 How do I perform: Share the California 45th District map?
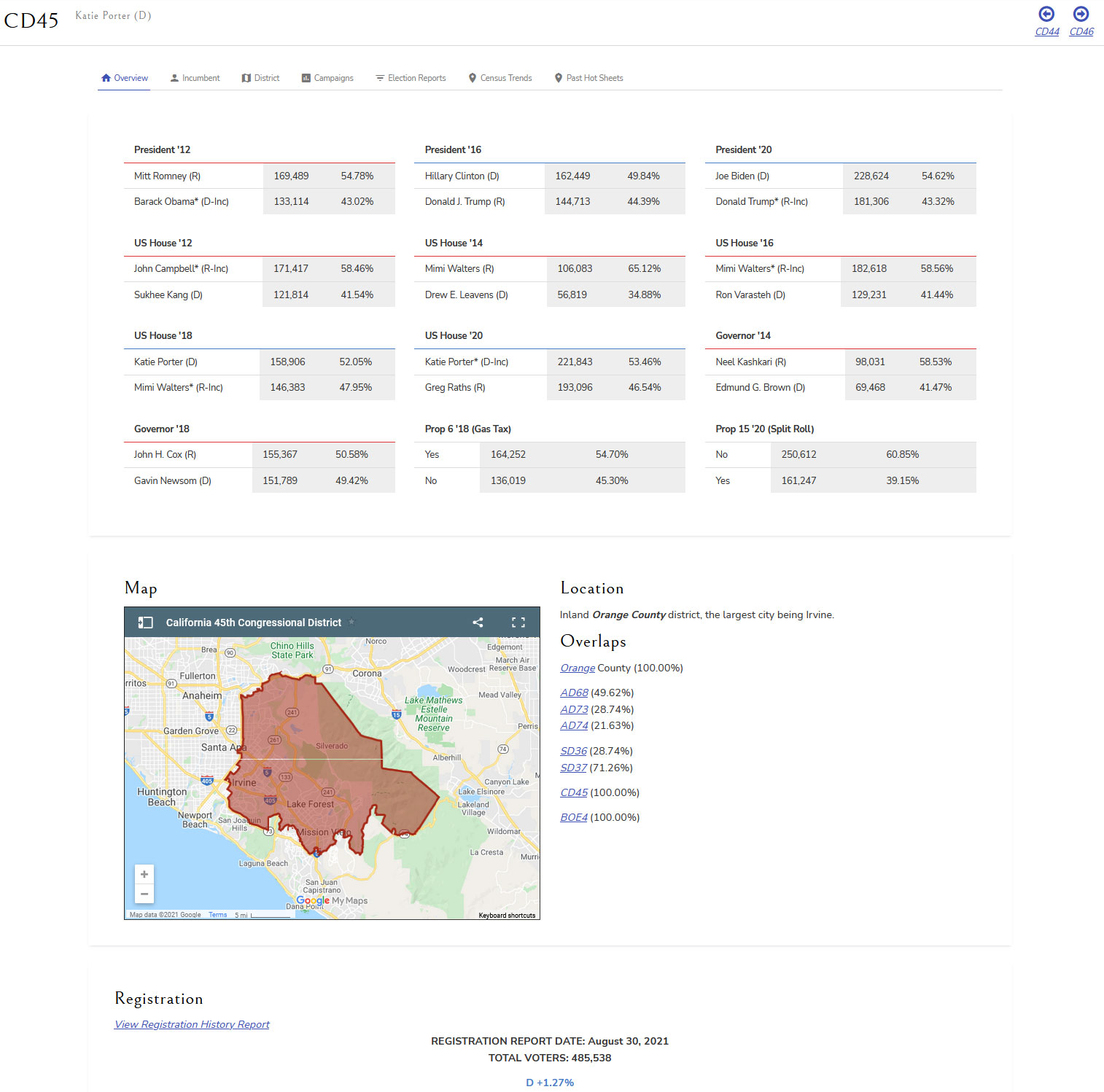coord(478,623)
